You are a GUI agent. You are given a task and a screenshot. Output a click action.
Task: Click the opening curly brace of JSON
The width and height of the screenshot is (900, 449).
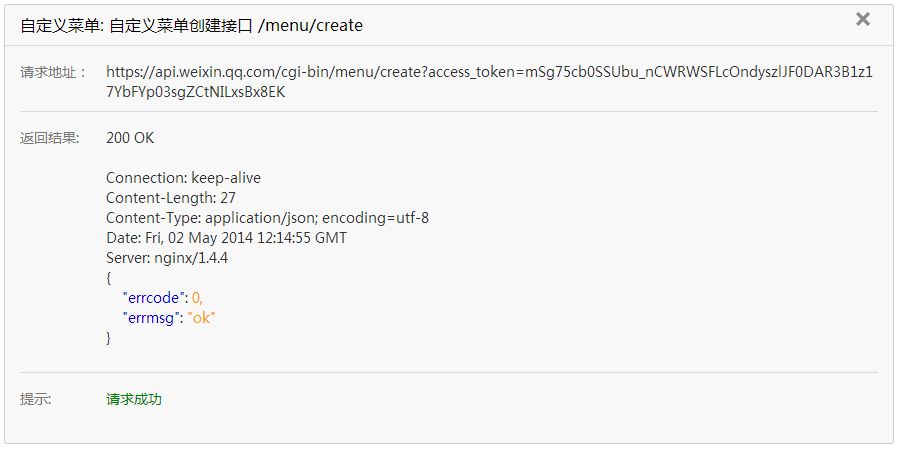click(109, 278)
